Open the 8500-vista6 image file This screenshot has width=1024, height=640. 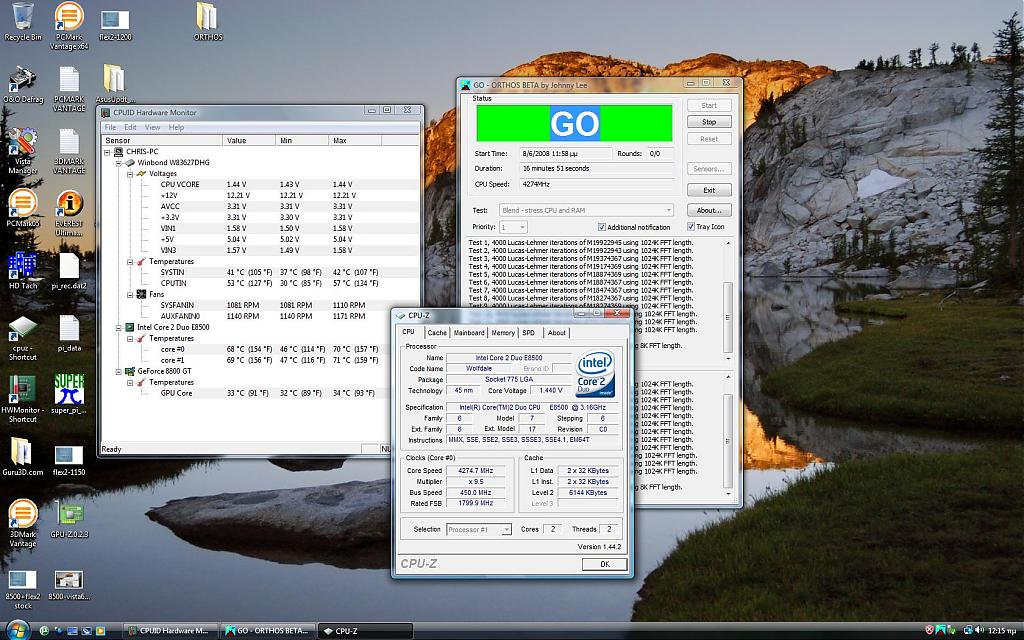pyautogui.click(x=69, y=585)
